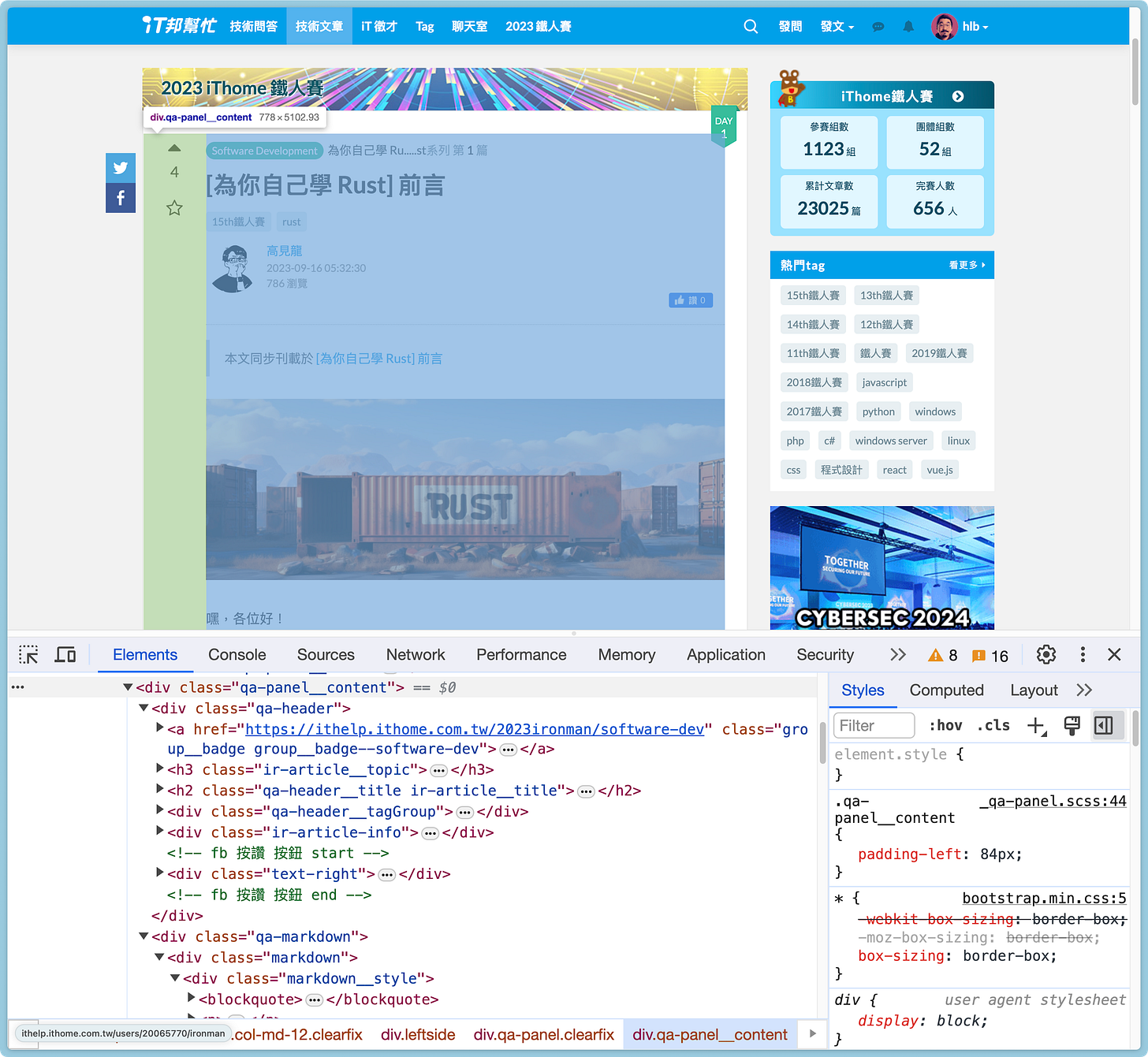Switch to the Console tab

(x=237, y=654)
